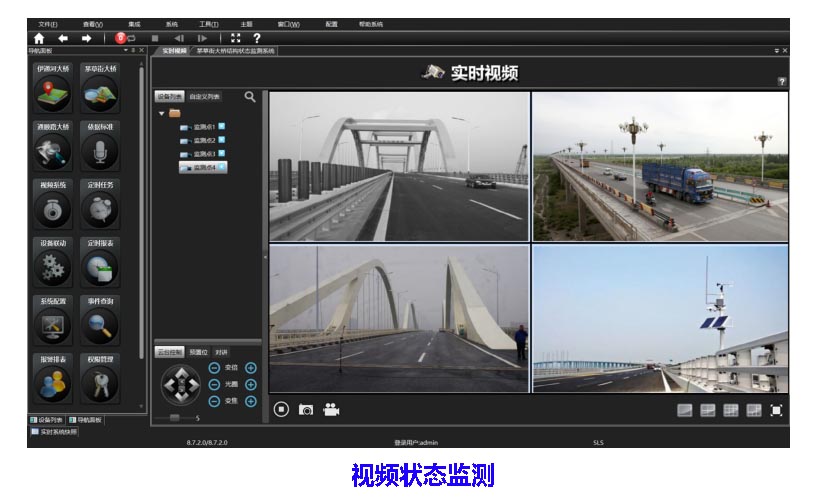The height and width of the screenshot is (501, 817).
Task: Take a snapshot with the camera icon
Action: (x=306, y=409)
